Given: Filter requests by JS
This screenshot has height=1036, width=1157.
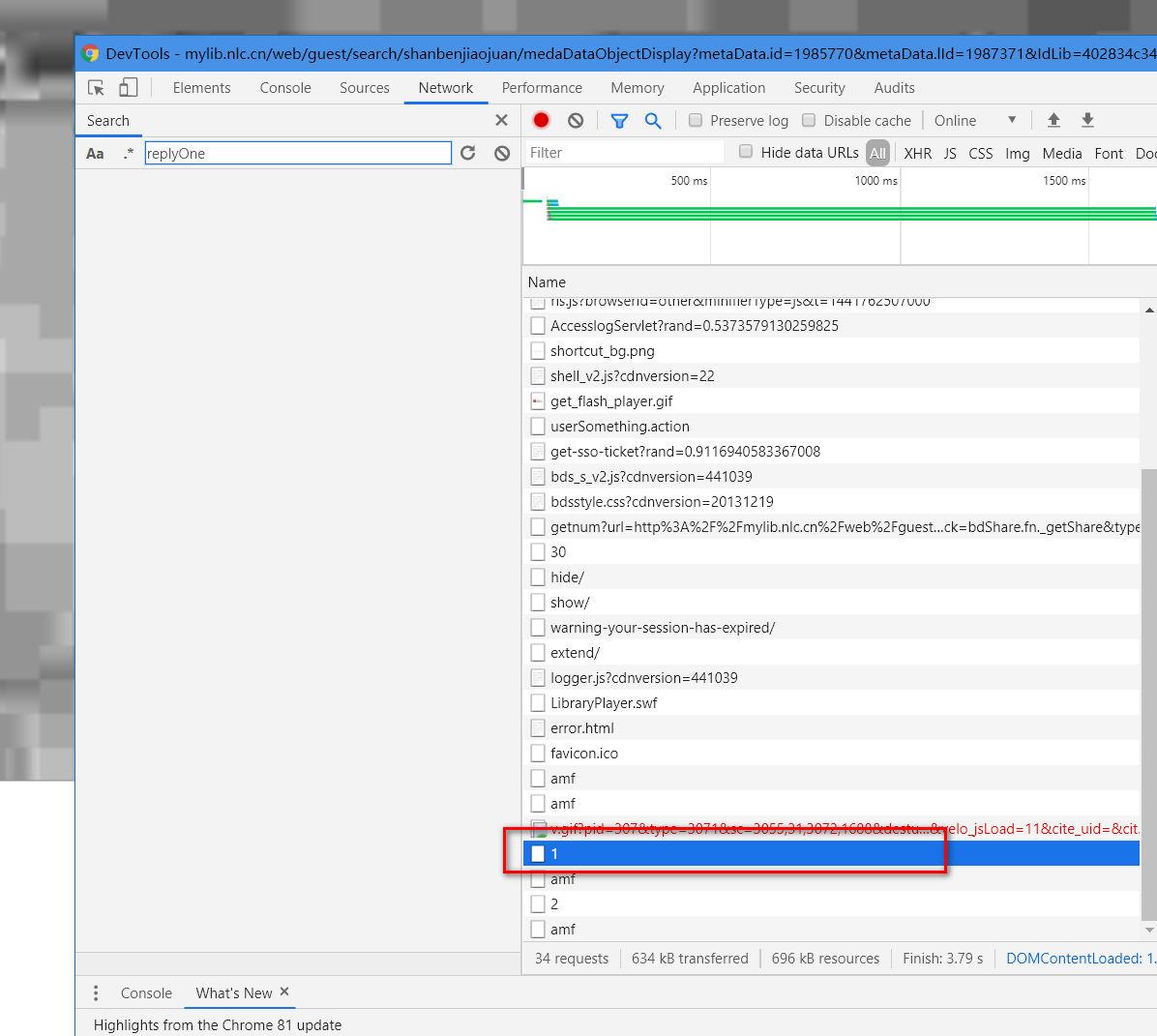Looking at the screenshot, I should (950, 153).
